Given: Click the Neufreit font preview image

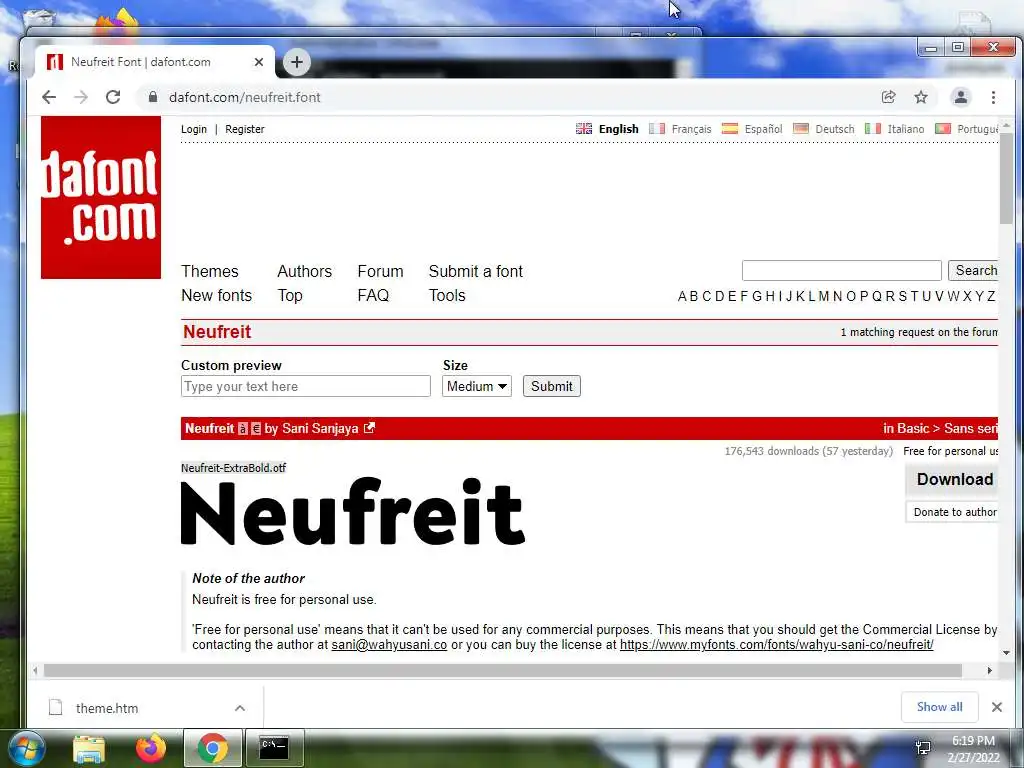Looking at the screenshot, I should click(353, 511).
